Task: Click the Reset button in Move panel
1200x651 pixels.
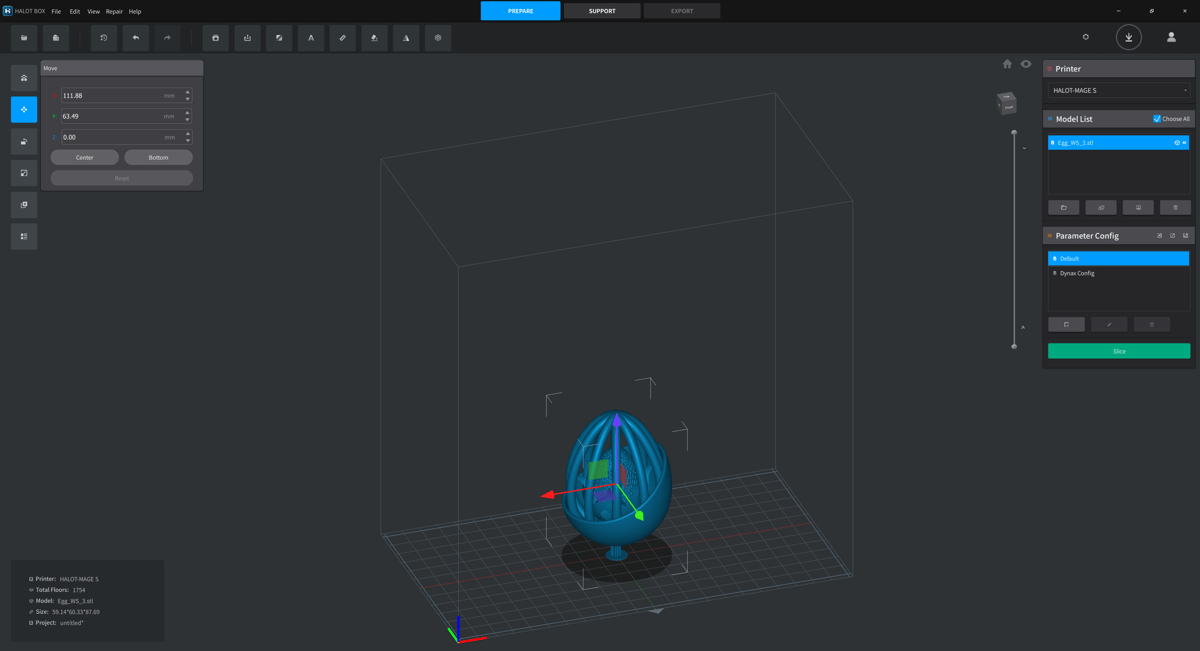Action: (122, 178)
